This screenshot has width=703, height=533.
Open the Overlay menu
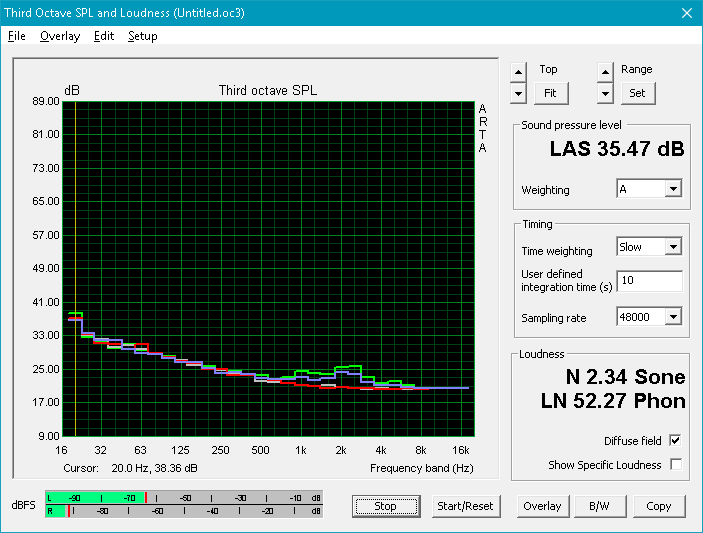[60, 36]
